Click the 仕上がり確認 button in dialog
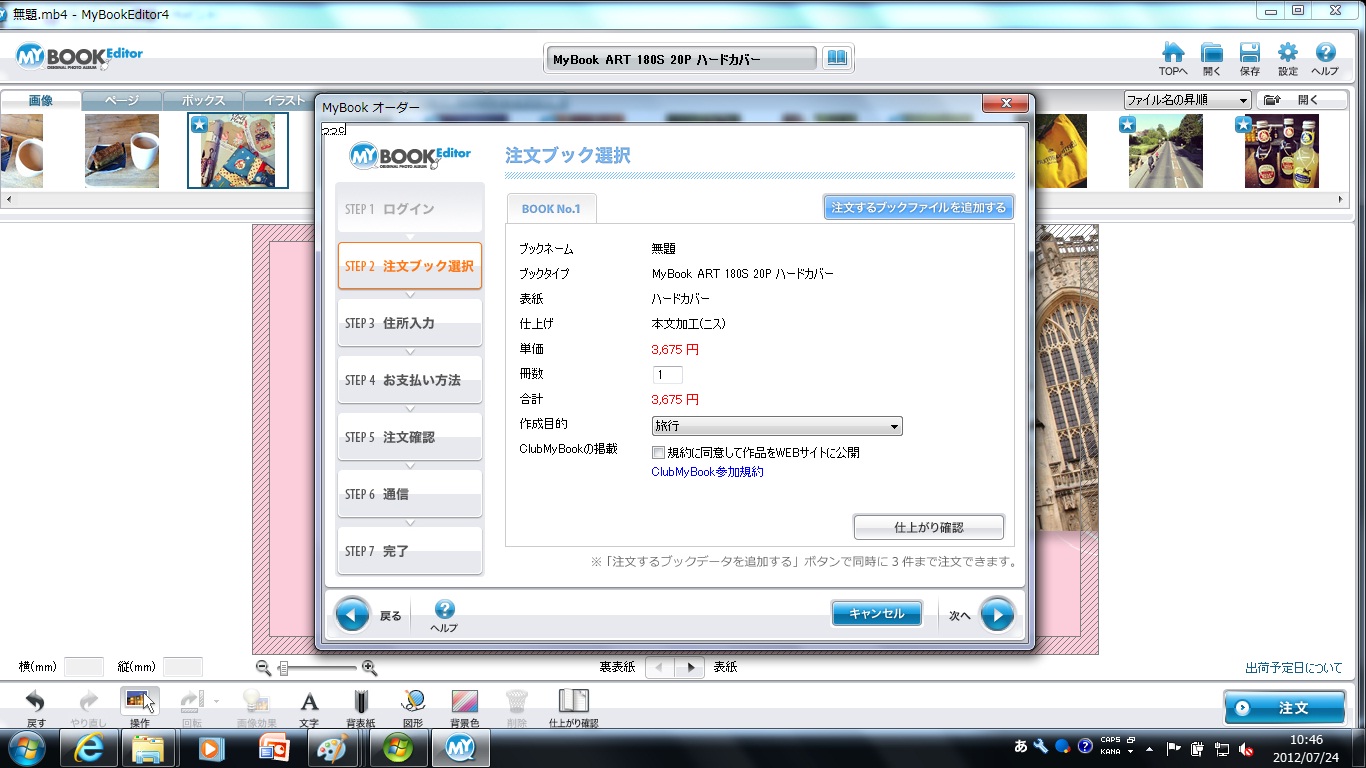The image size is (1366, 768). tap(928, 527)
